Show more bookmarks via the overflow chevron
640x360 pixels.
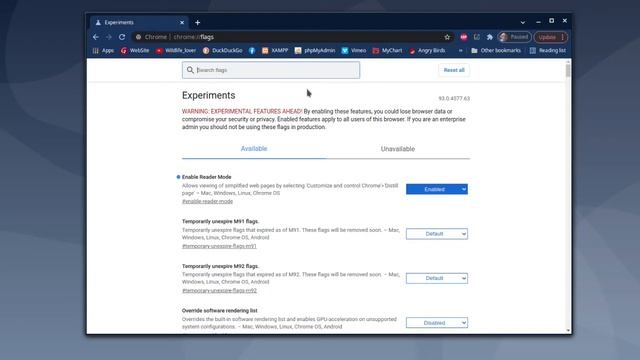click(x=460, y=51)
